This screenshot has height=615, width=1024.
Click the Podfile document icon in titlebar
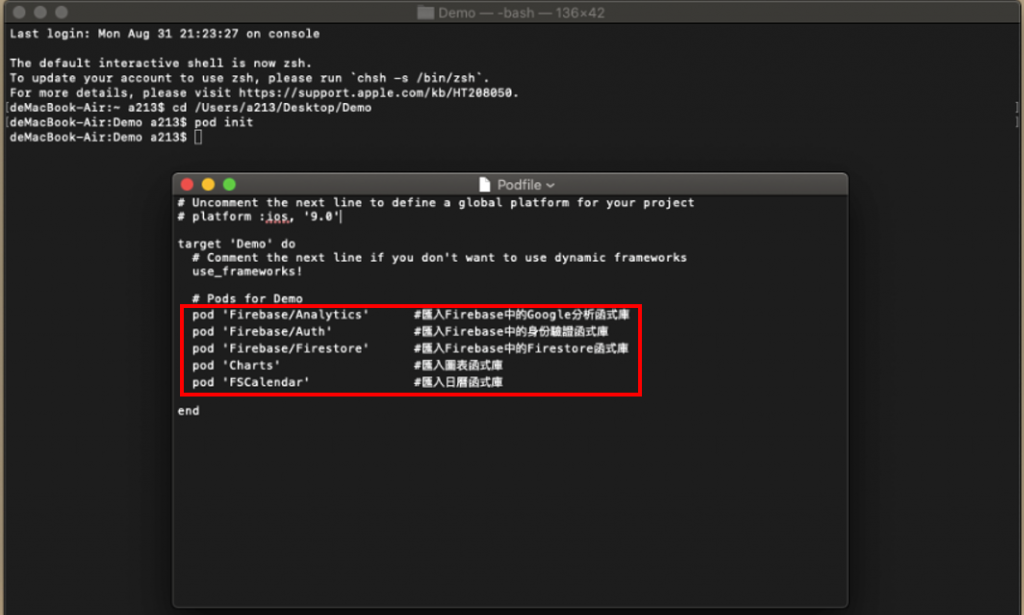(x=485, y=185)
